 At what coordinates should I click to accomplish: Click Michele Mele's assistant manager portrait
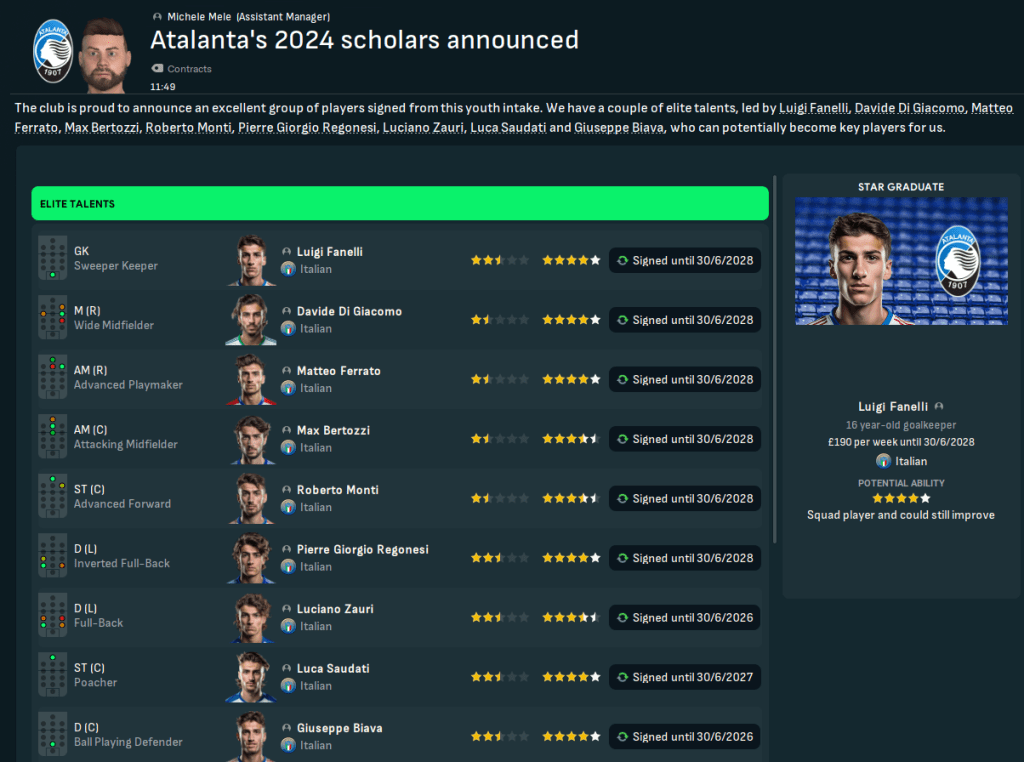pos(106,53)
